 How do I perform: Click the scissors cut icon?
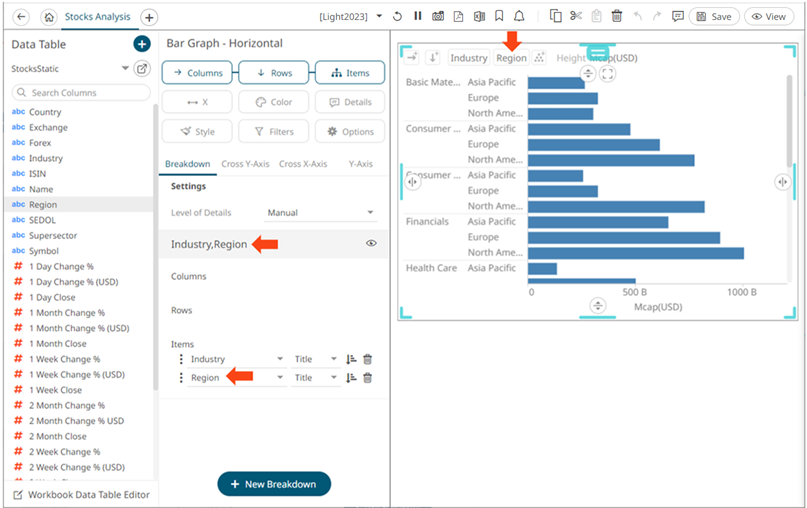click(576, 17)
